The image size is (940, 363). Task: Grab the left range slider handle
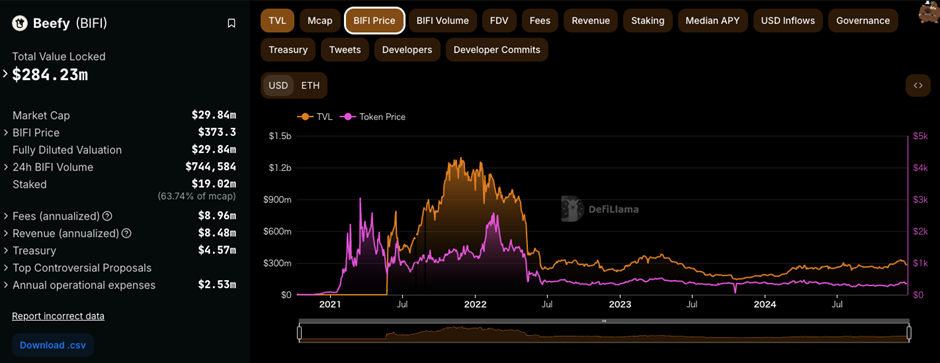299,333
